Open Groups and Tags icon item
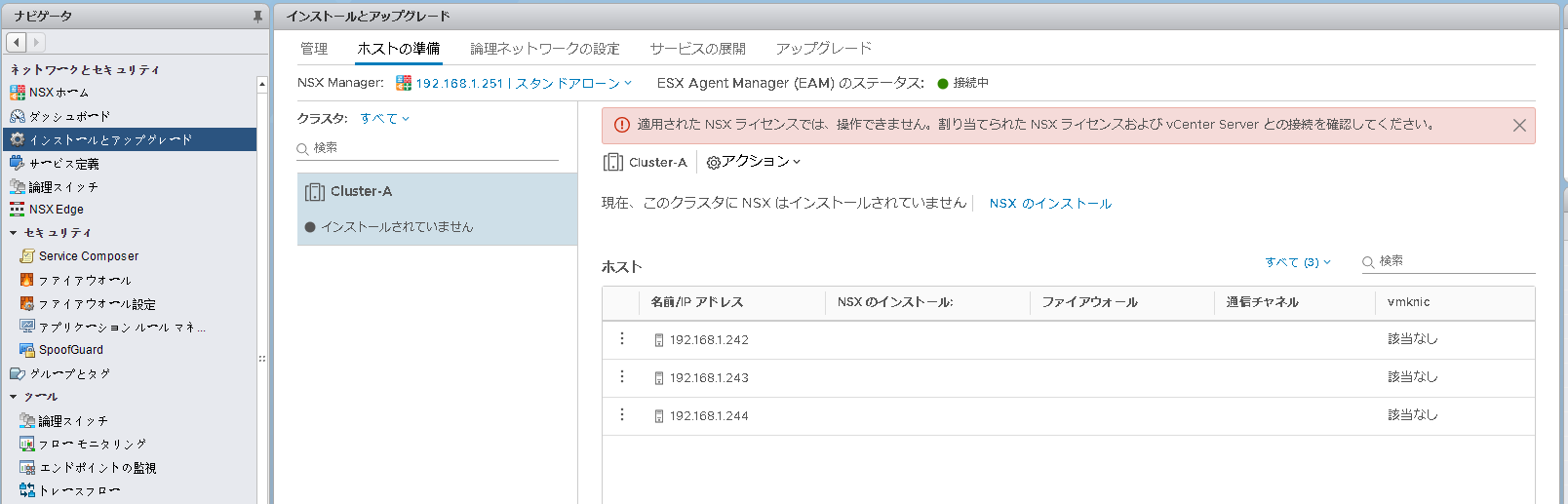Viewport: 1568px width, 504px height. coord(18,373)
